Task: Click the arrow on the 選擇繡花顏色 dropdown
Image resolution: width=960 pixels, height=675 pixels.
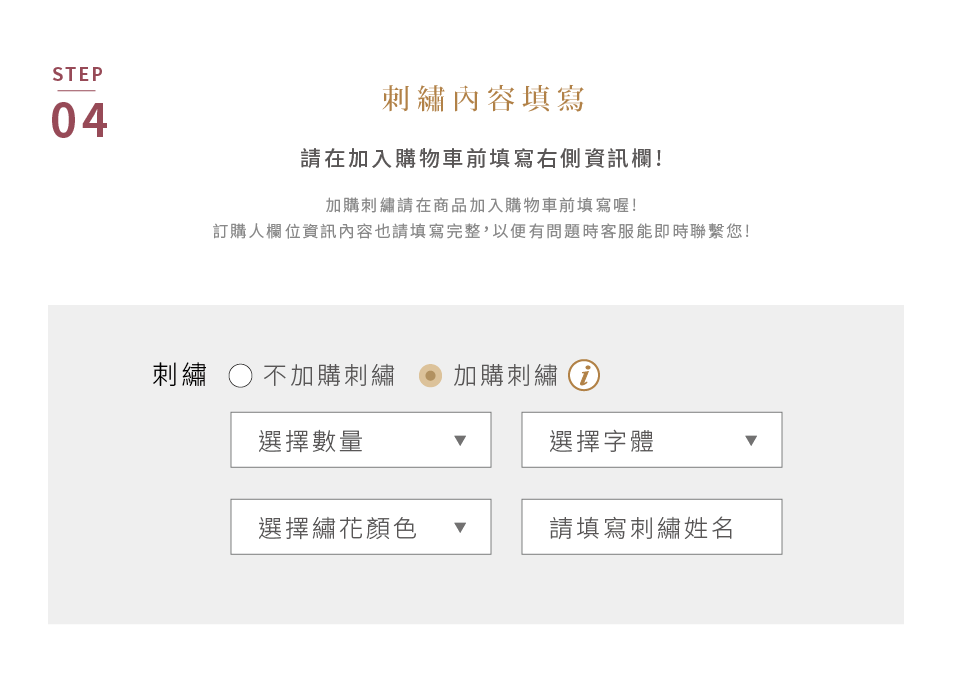Action: tap(460, 527)
